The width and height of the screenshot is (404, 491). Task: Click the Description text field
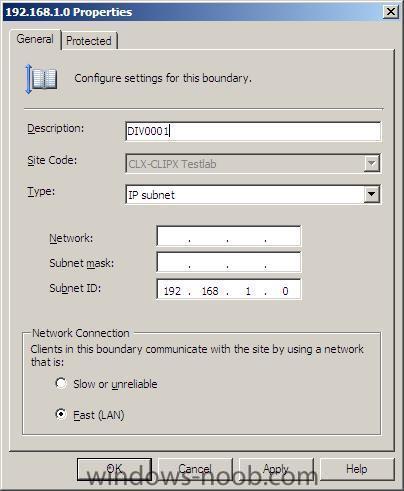tap(253, 131)
